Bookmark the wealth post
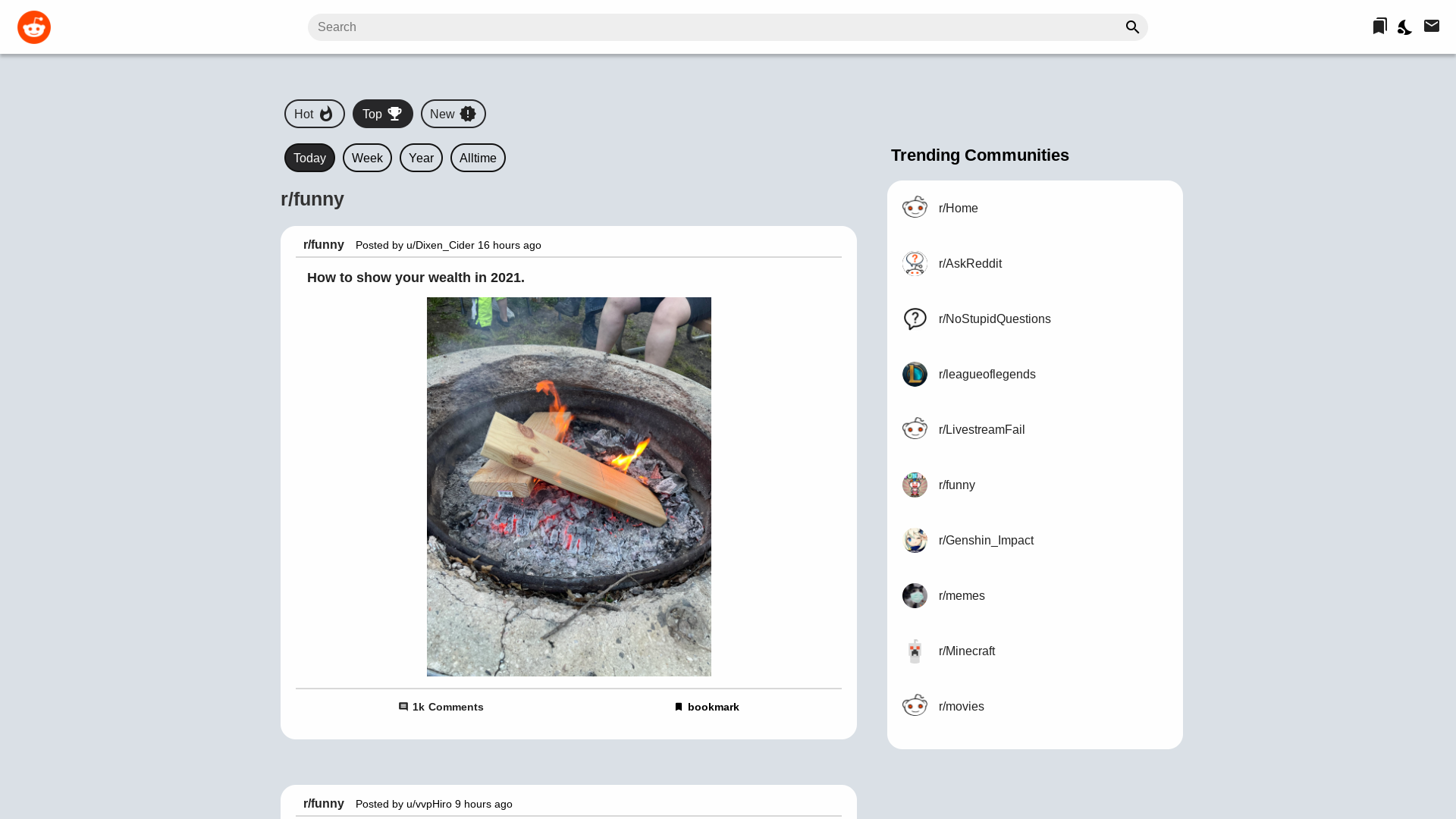The width and height of the screenshot is (1456, 819). point(706,706)
